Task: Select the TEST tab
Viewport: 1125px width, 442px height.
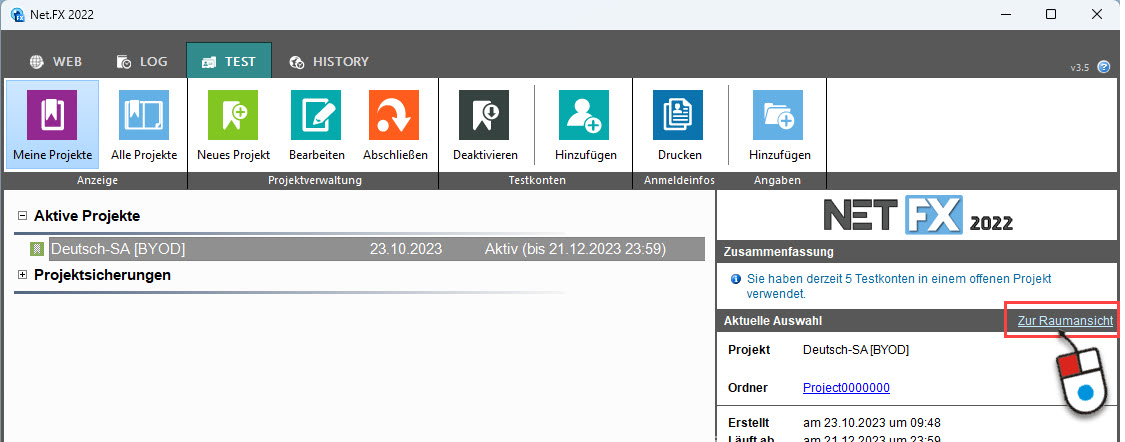Action: [x=229, y=62]
